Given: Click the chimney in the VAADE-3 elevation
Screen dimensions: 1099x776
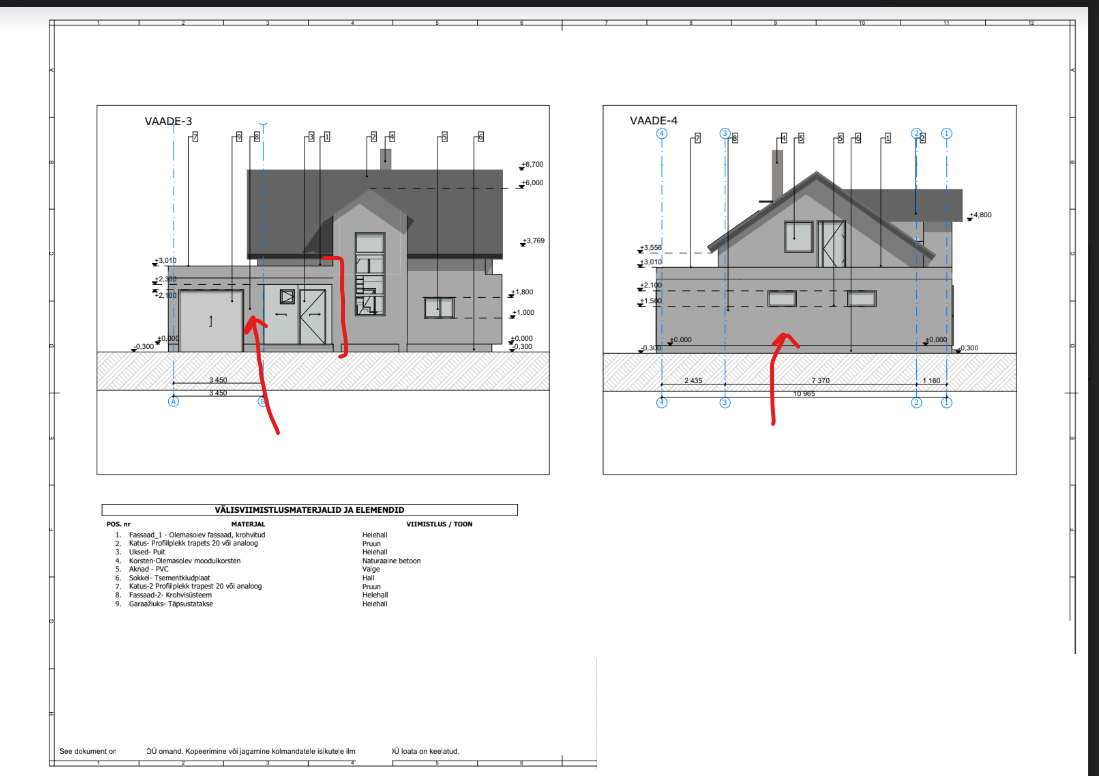Looking at the screenshot, I should [x=385, y=159].
